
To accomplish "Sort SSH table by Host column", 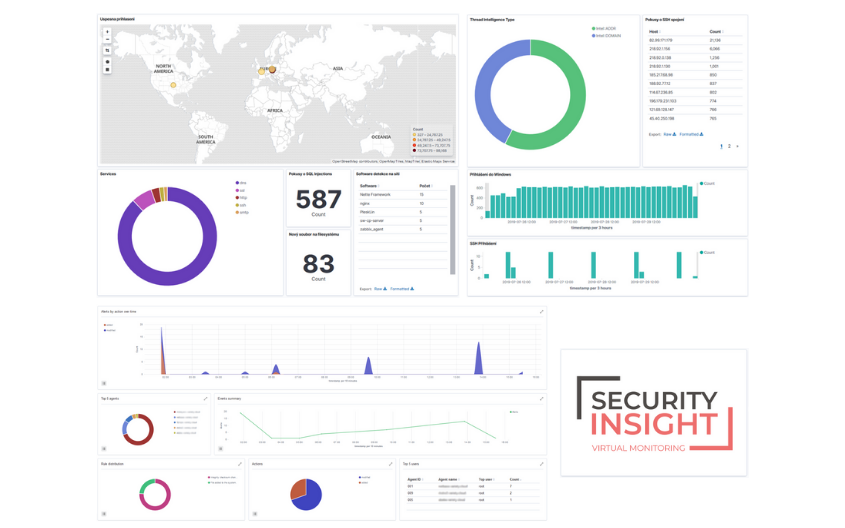I will click(655, 32).
